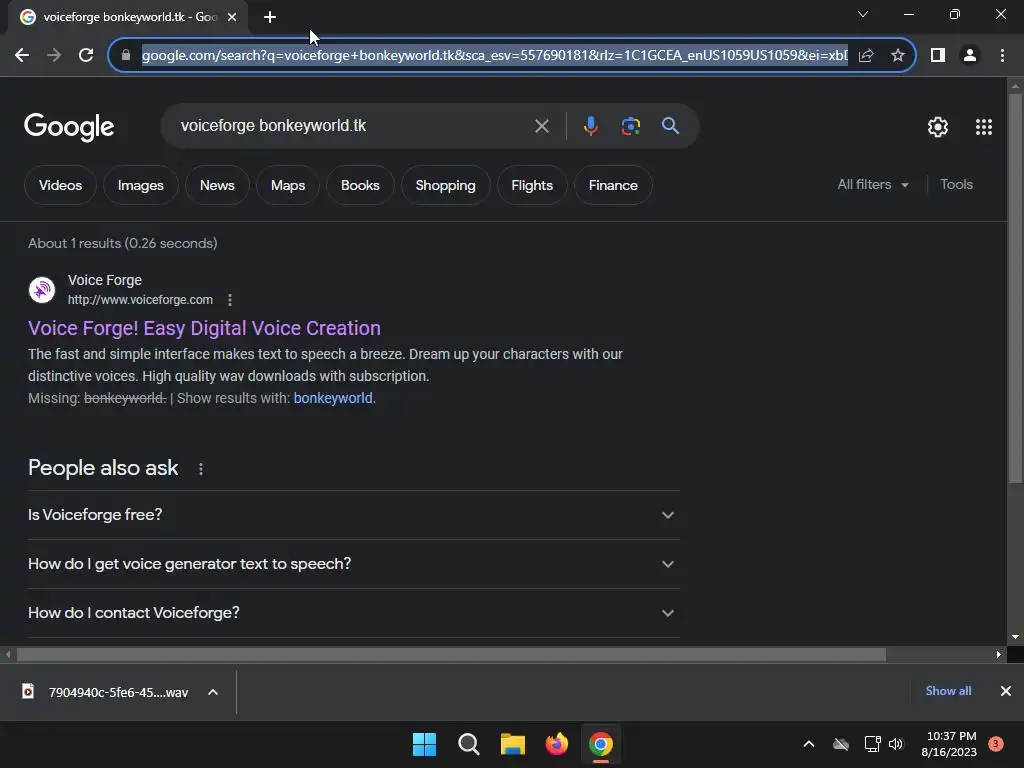Filter results by Videos
This screenshot has width=1024, height=768.
pyautogui.click(x=60, y=185)
